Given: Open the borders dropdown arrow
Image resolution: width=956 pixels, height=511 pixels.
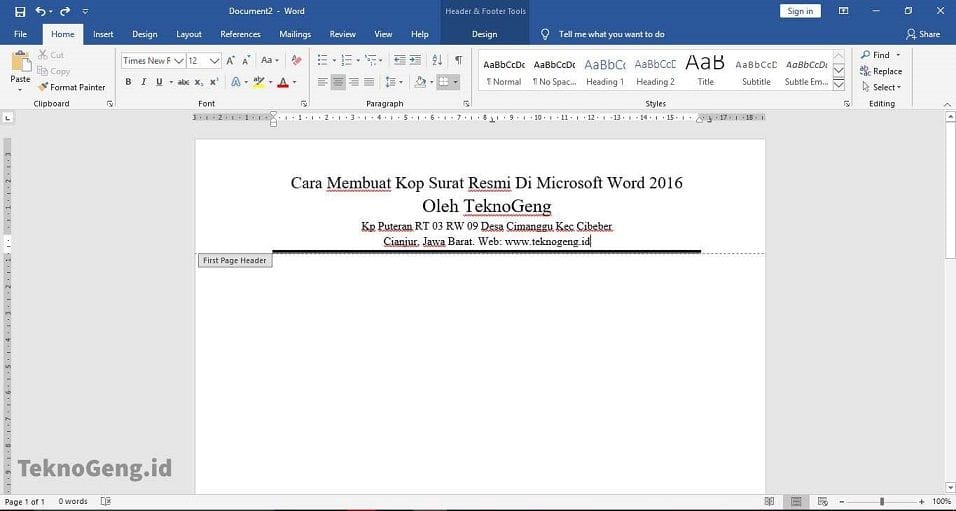Looking at the screenshot, I should point(455,82).
